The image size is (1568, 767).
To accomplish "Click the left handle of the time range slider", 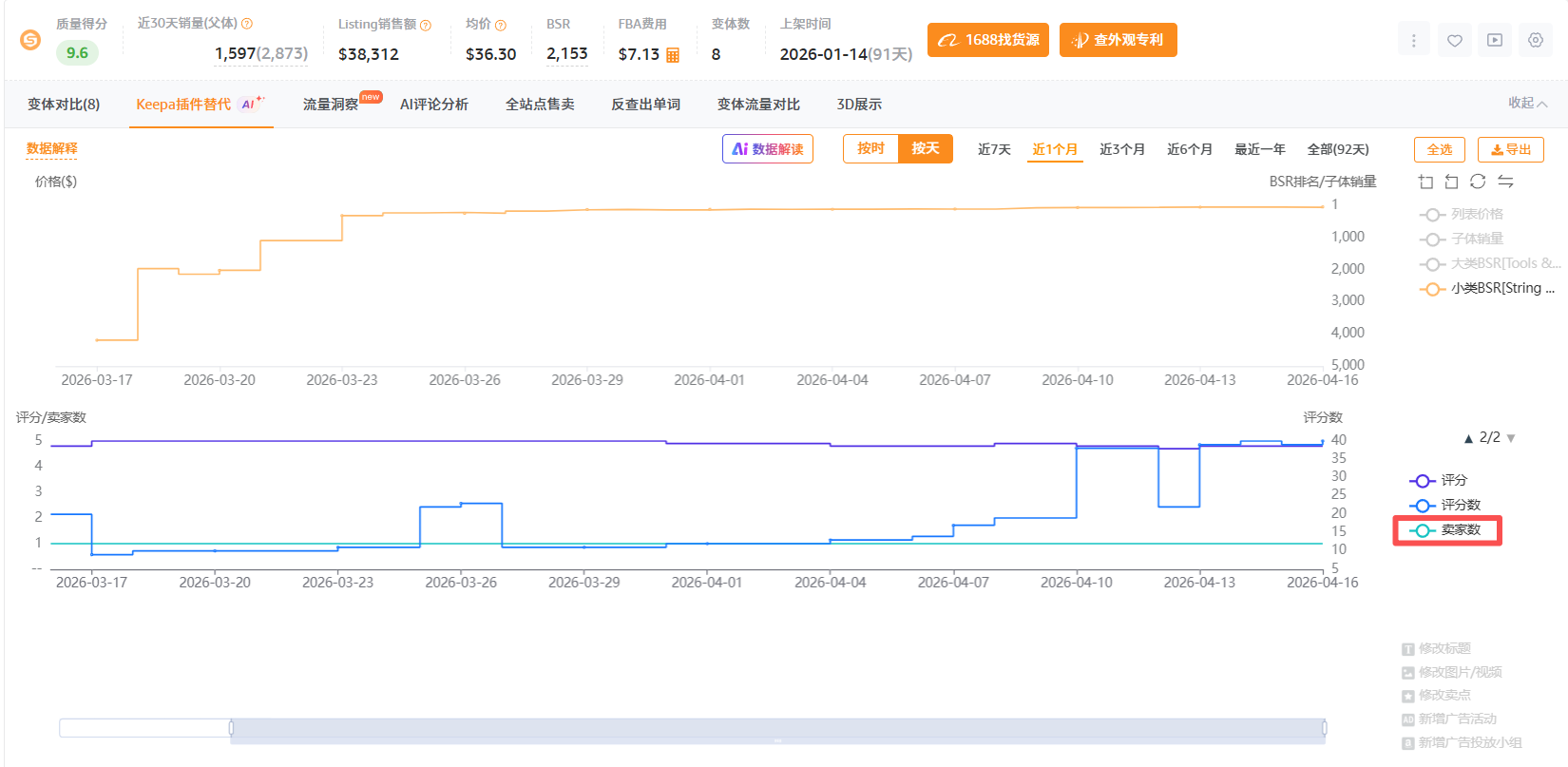I will coord(231,728).
